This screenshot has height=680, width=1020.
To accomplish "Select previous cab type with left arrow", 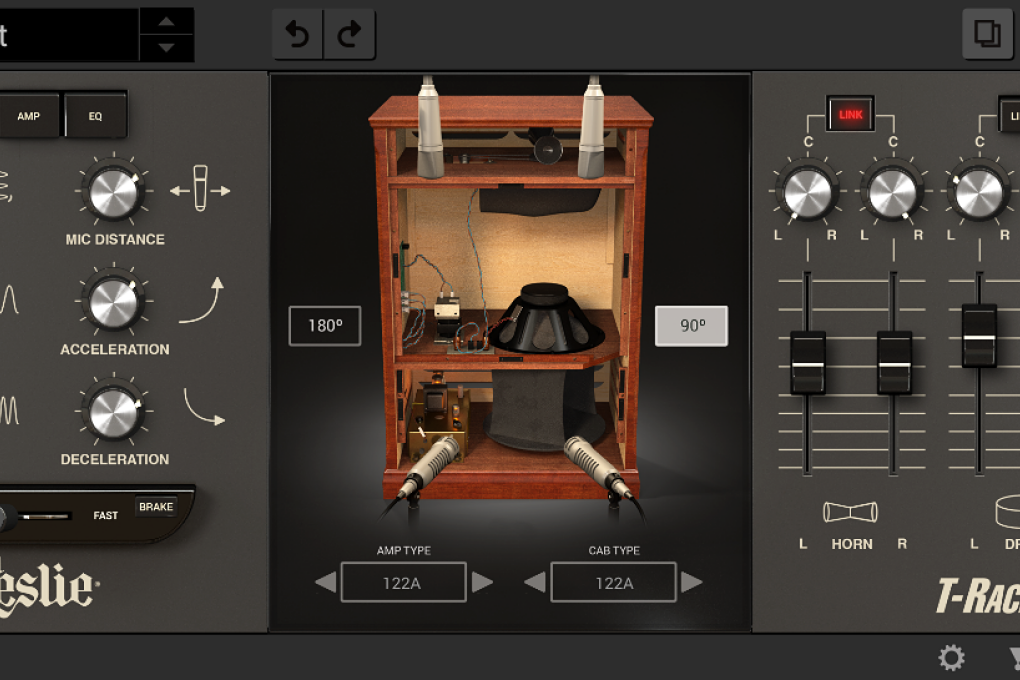I will [535, 582].
